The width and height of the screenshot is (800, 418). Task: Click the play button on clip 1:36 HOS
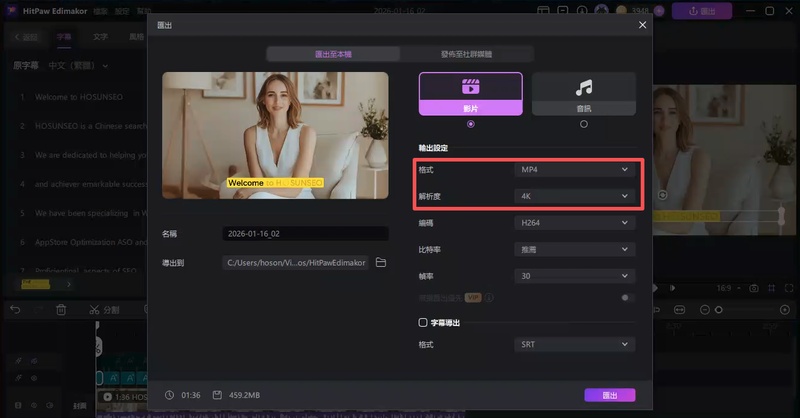pos(107,397)
